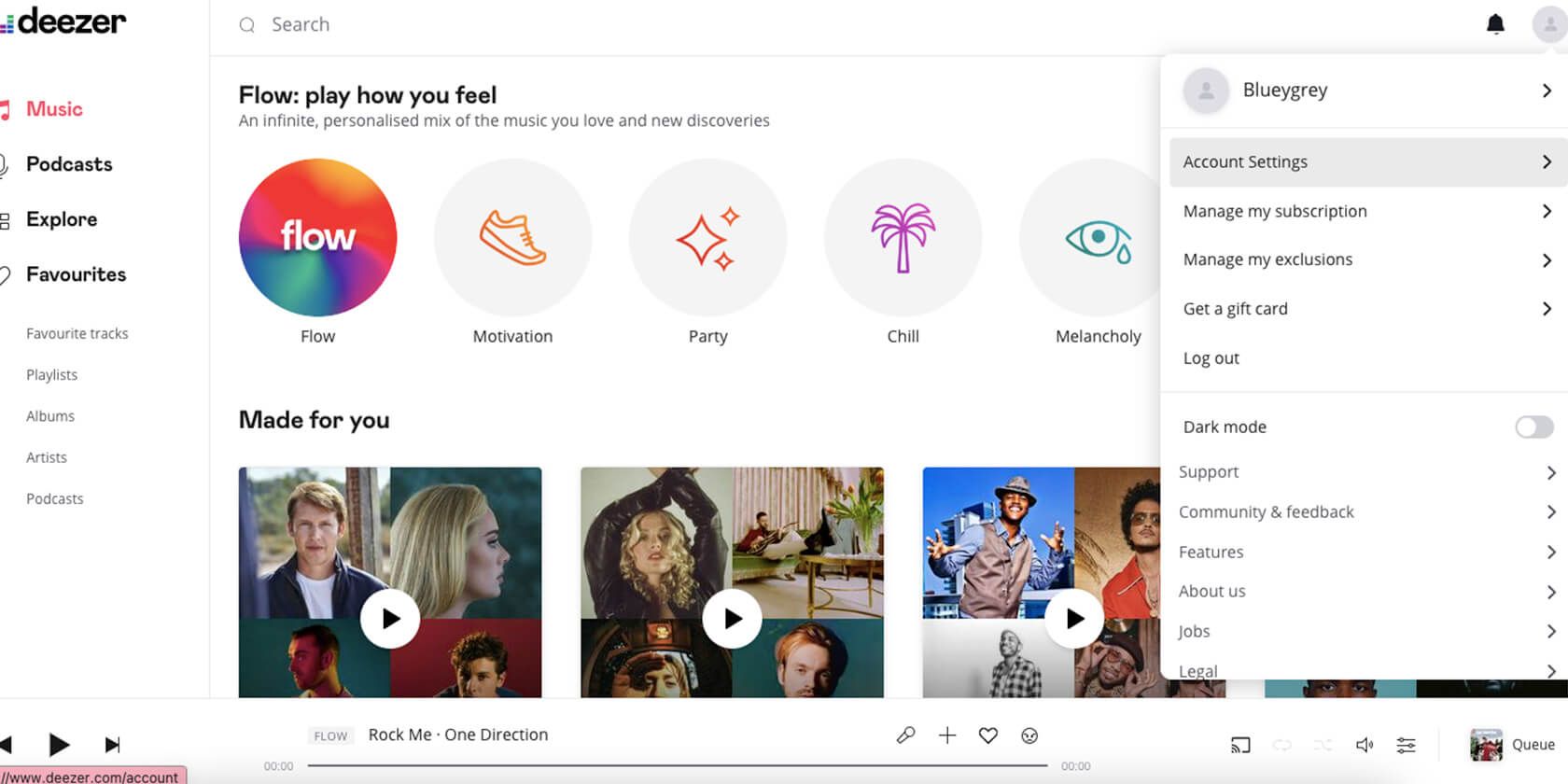This screenshot has height=784, width=1568.
Task: Play the current track
Action: [59, 745]
